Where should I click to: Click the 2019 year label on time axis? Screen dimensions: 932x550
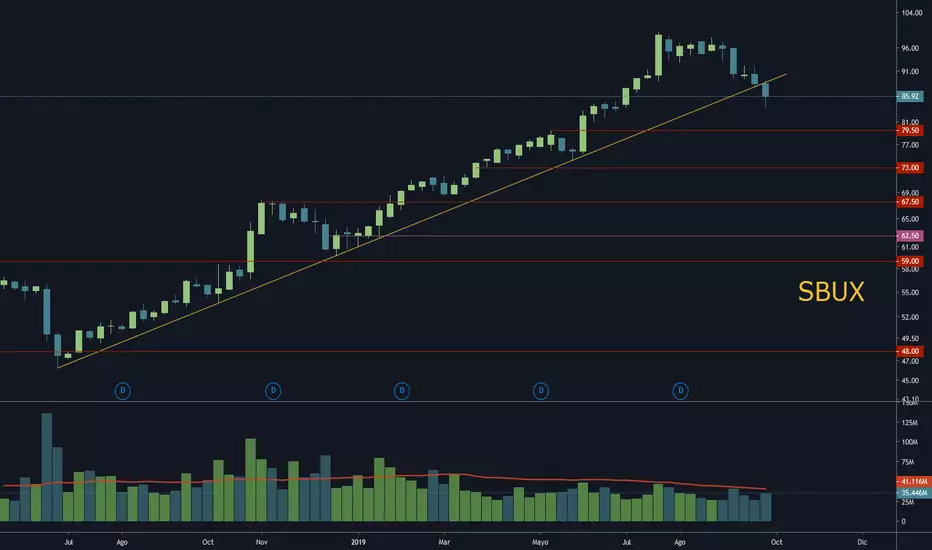[x=358, y=542]
